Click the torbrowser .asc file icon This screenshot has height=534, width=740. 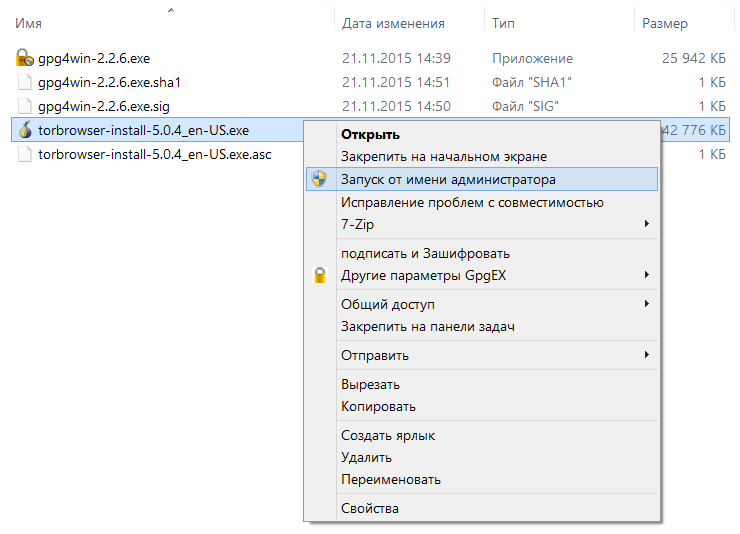pyautogui.click(x=25, y=154)
